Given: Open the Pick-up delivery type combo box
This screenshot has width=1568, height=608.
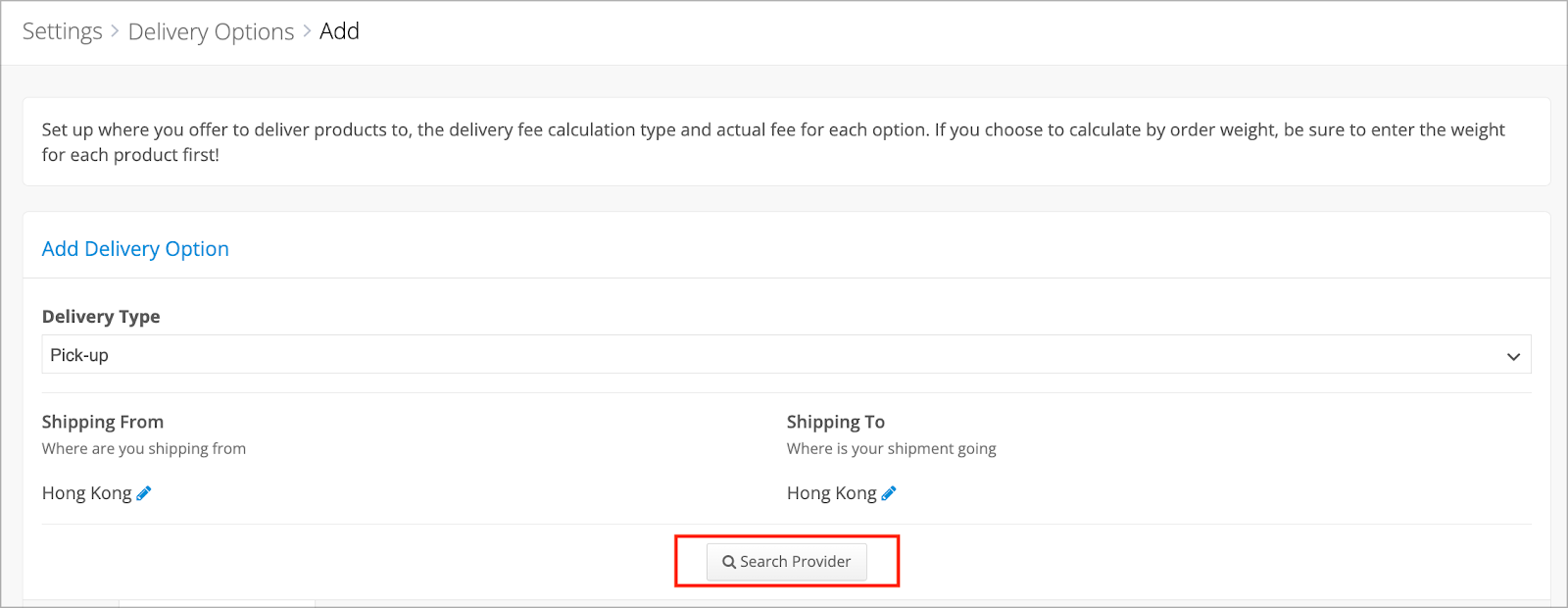Looking at the screenshot, I should click(786, 355).
